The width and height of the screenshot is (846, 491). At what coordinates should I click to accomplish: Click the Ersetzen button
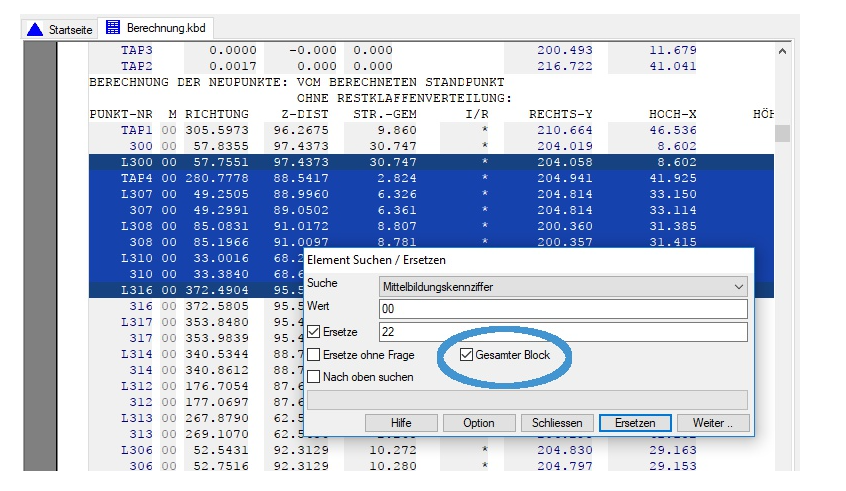click(x=635, y=423)
